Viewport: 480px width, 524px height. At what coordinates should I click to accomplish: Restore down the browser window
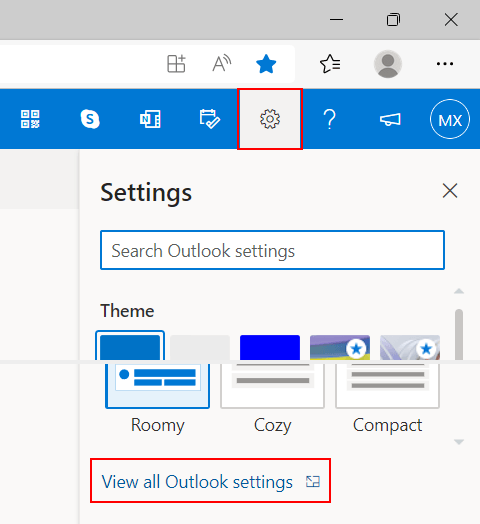(x=393, y=20)
